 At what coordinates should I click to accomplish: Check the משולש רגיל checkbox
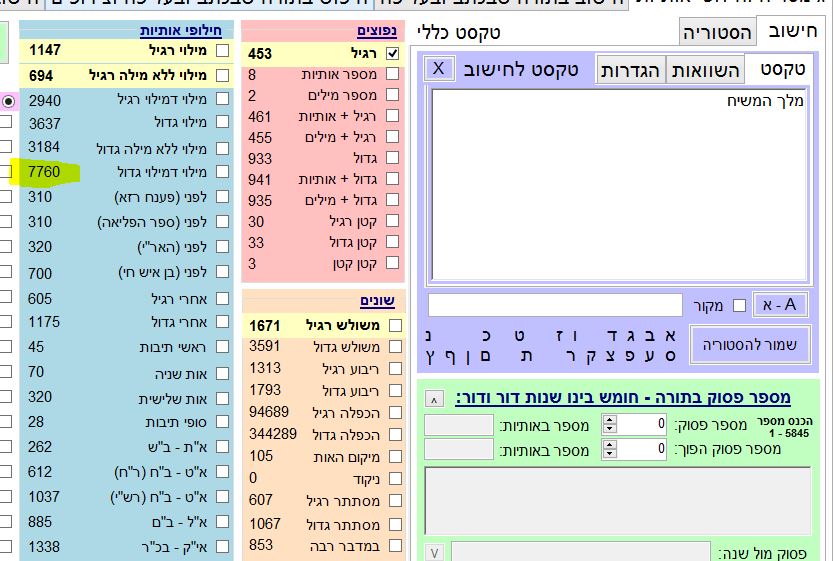click(x=391, y=325)
